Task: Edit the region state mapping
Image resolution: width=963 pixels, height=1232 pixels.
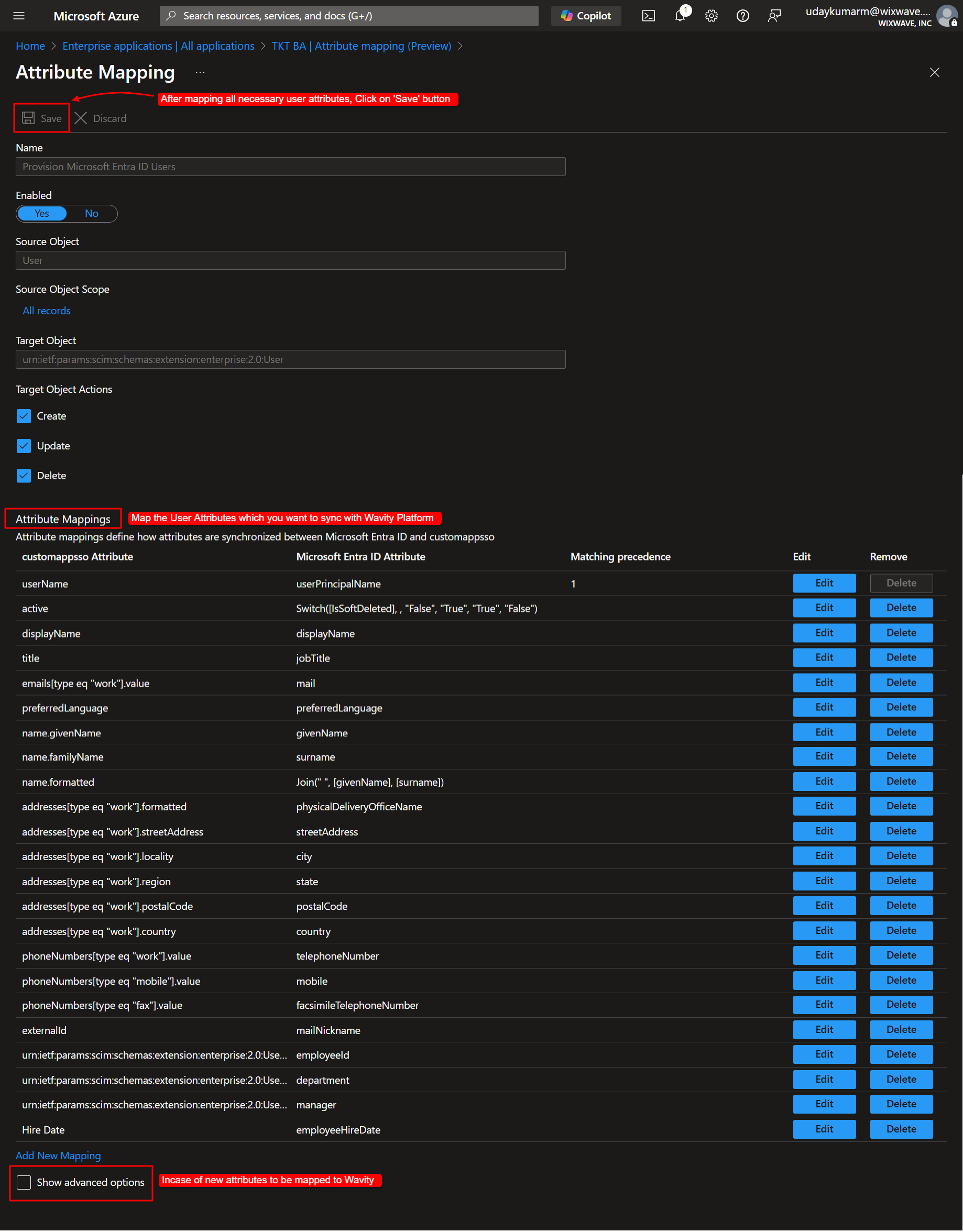Action: (x=824, y=881)
